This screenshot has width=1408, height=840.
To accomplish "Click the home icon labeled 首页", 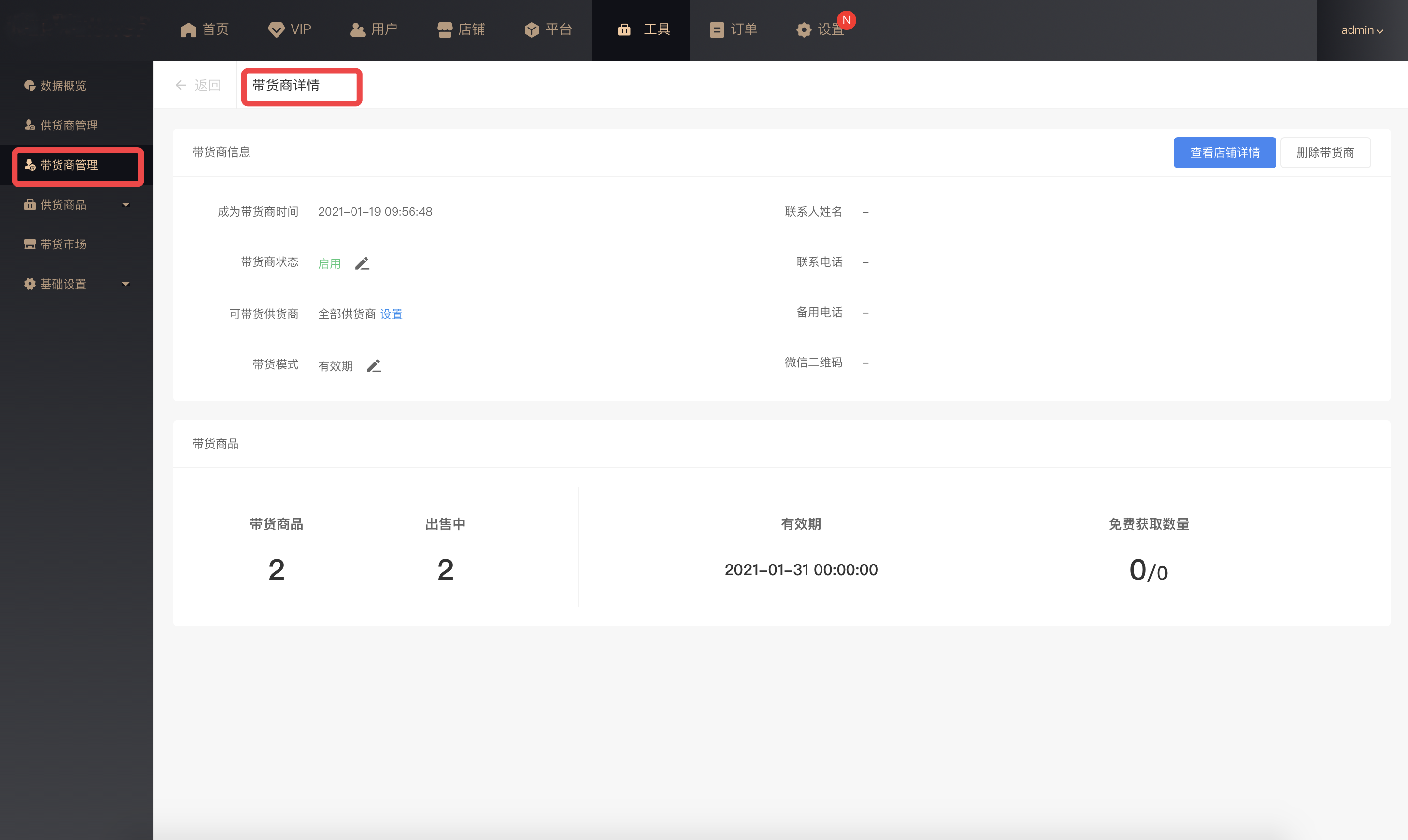I will [x=188, y=29].
